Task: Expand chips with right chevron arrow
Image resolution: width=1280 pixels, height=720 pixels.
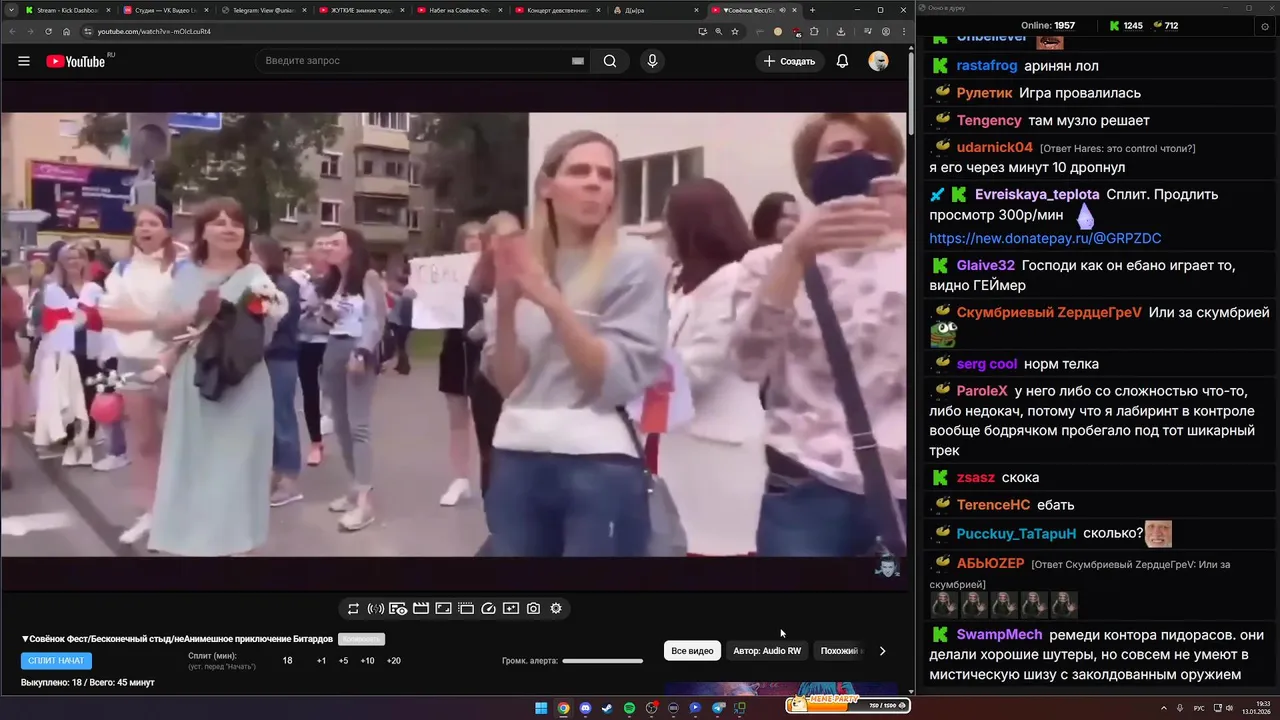Action: [x=882, y=651]
